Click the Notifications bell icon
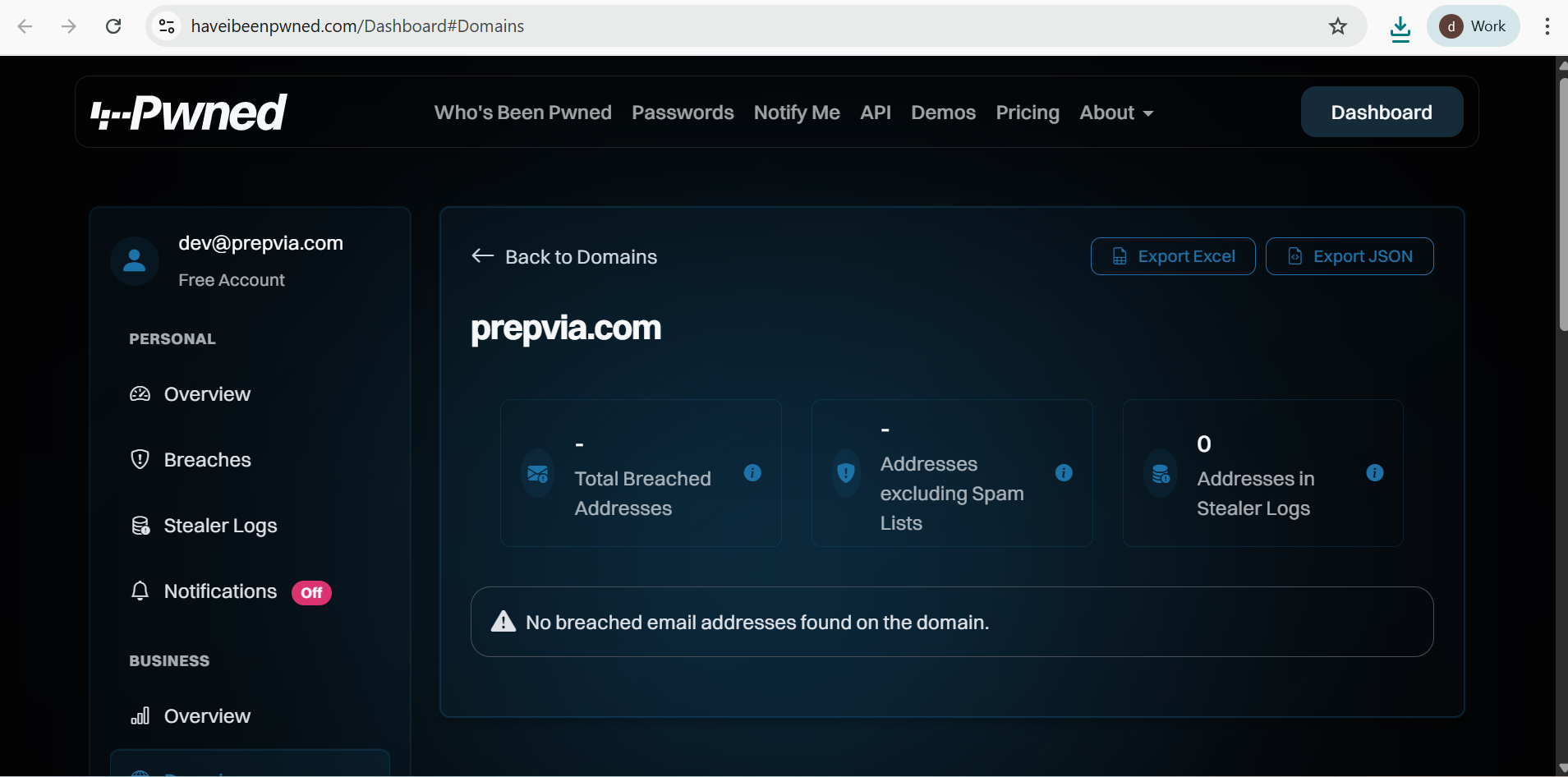Screen dimensions: 1568x777 [140, 591]
